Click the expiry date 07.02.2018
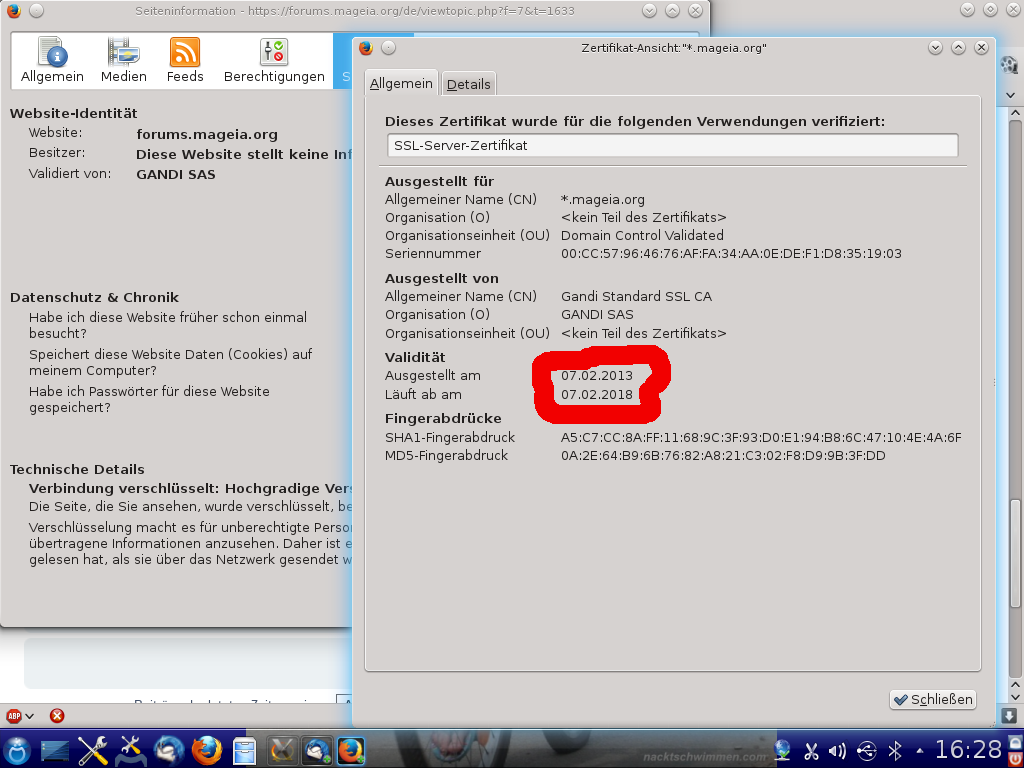This screenshot has height=768, width=1024. coord(597,394)
